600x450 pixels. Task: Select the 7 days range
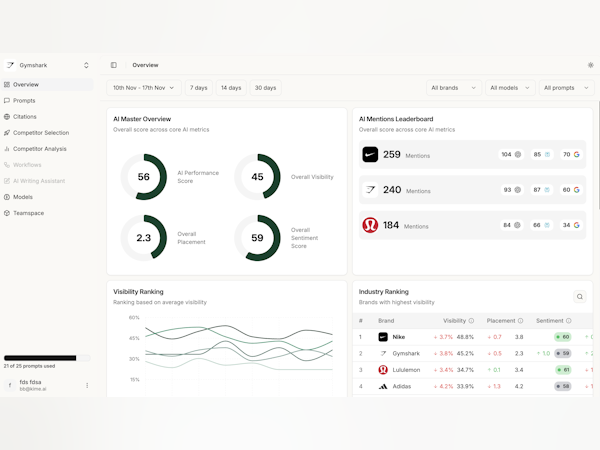(199, 88)
